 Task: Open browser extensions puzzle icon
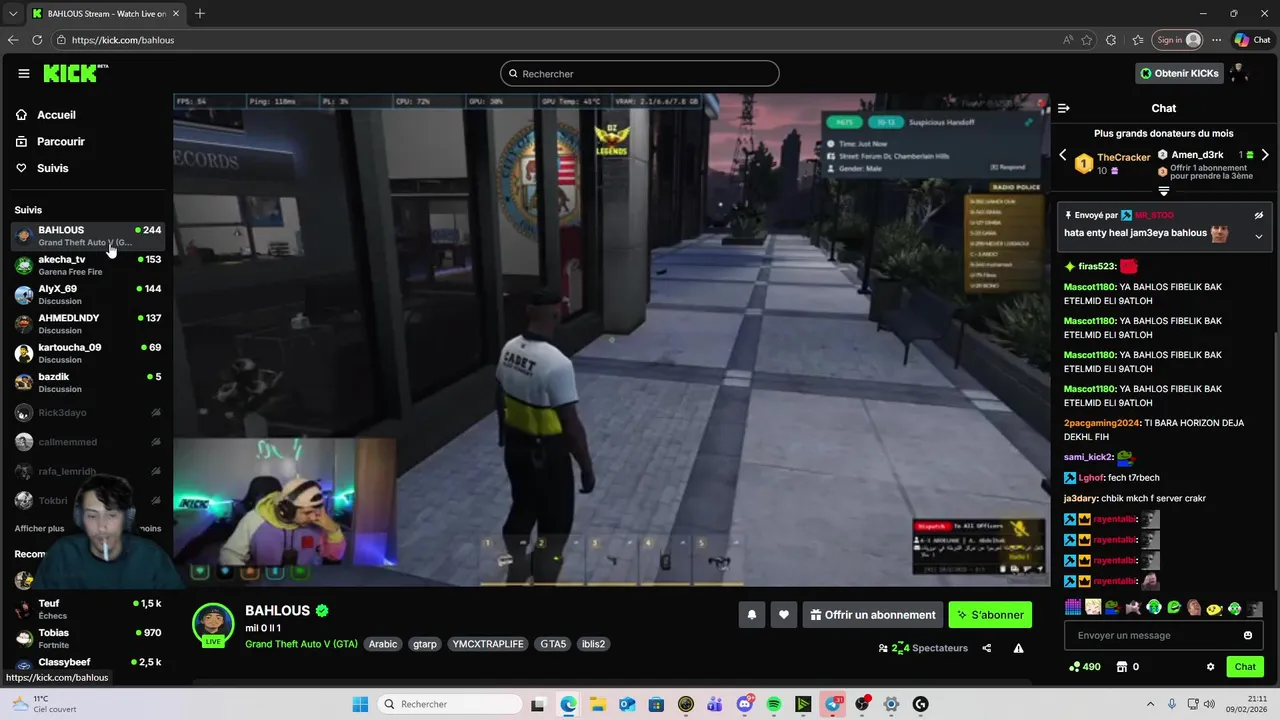click(x=1111, y=40)
